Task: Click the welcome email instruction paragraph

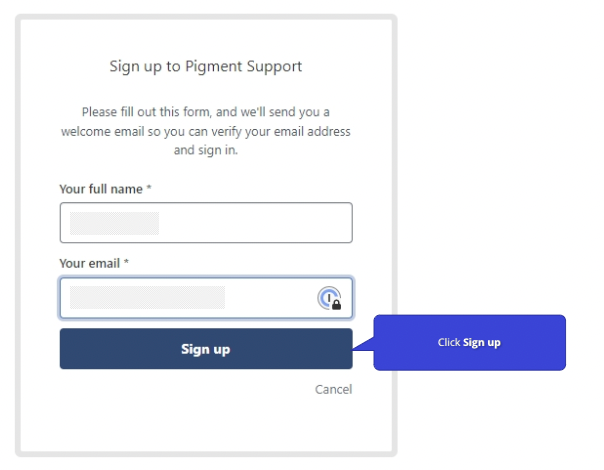Action: pos(206,131)
